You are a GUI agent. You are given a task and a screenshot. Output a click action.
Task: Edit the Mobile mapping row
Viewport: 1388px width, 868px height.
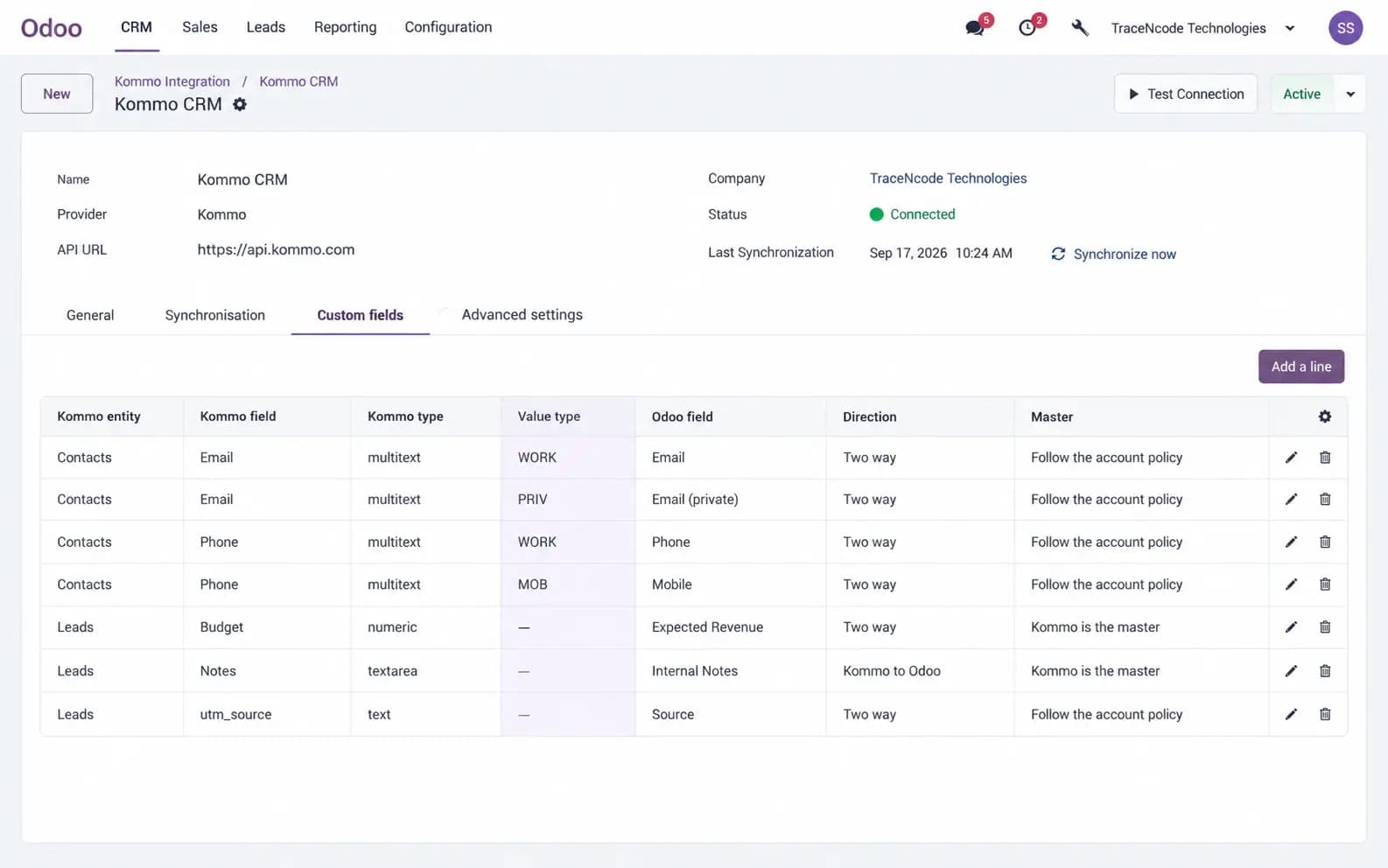click(x=1291, y=584)
